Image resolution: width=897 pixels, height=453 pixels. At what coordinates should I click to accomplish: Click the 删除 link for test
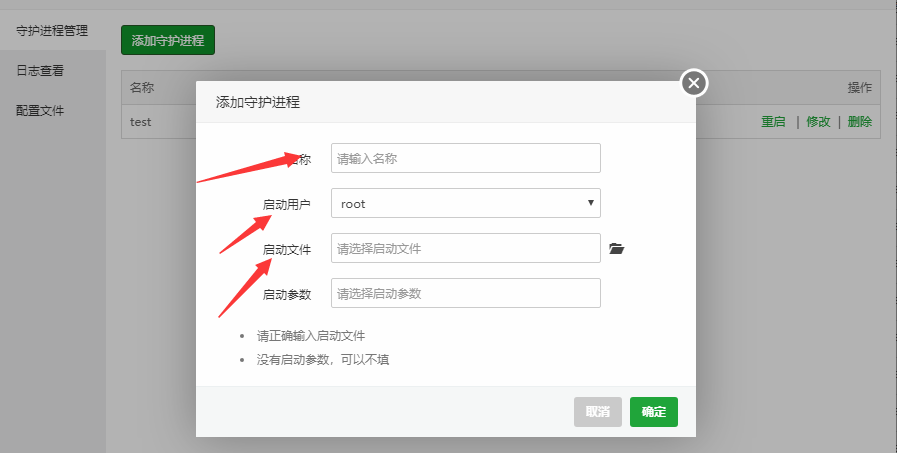[859, 122]
